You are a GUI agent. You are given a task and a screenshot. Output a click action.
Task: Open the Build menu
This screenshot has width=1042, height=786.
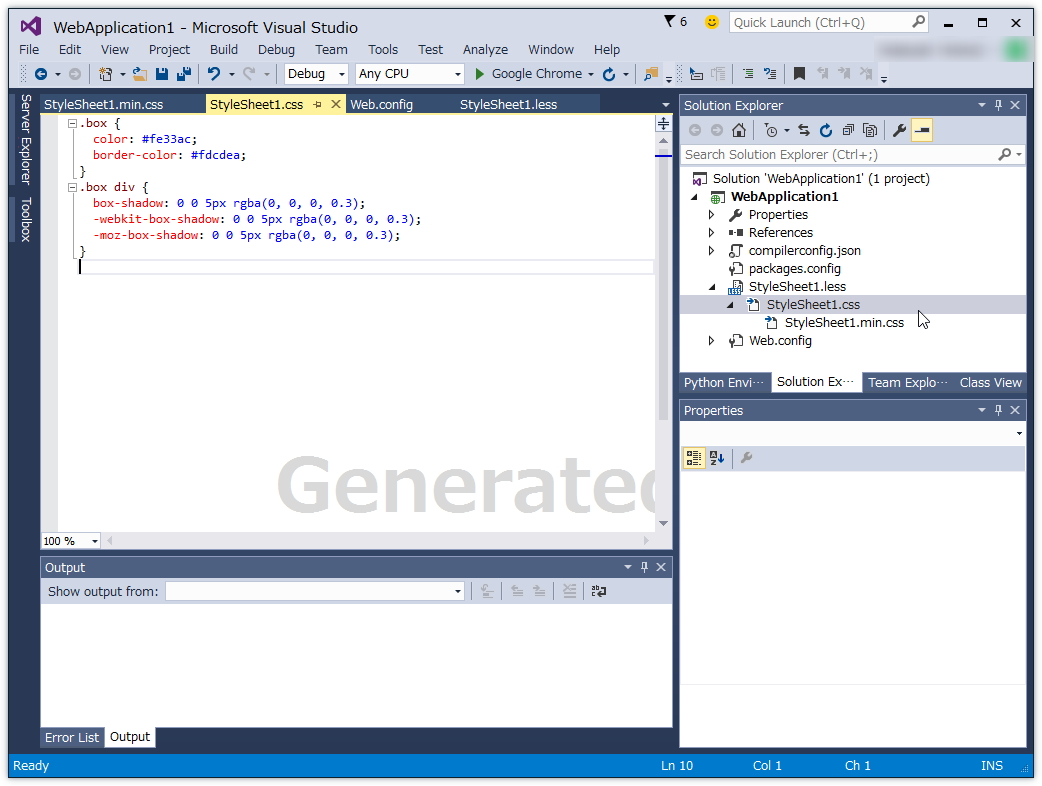[x=224, y=49]
